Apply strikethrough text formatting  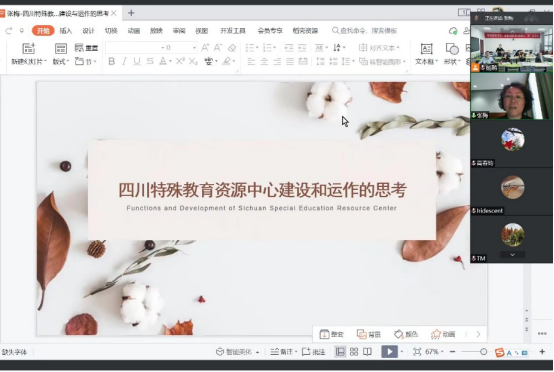click(150, 61)
